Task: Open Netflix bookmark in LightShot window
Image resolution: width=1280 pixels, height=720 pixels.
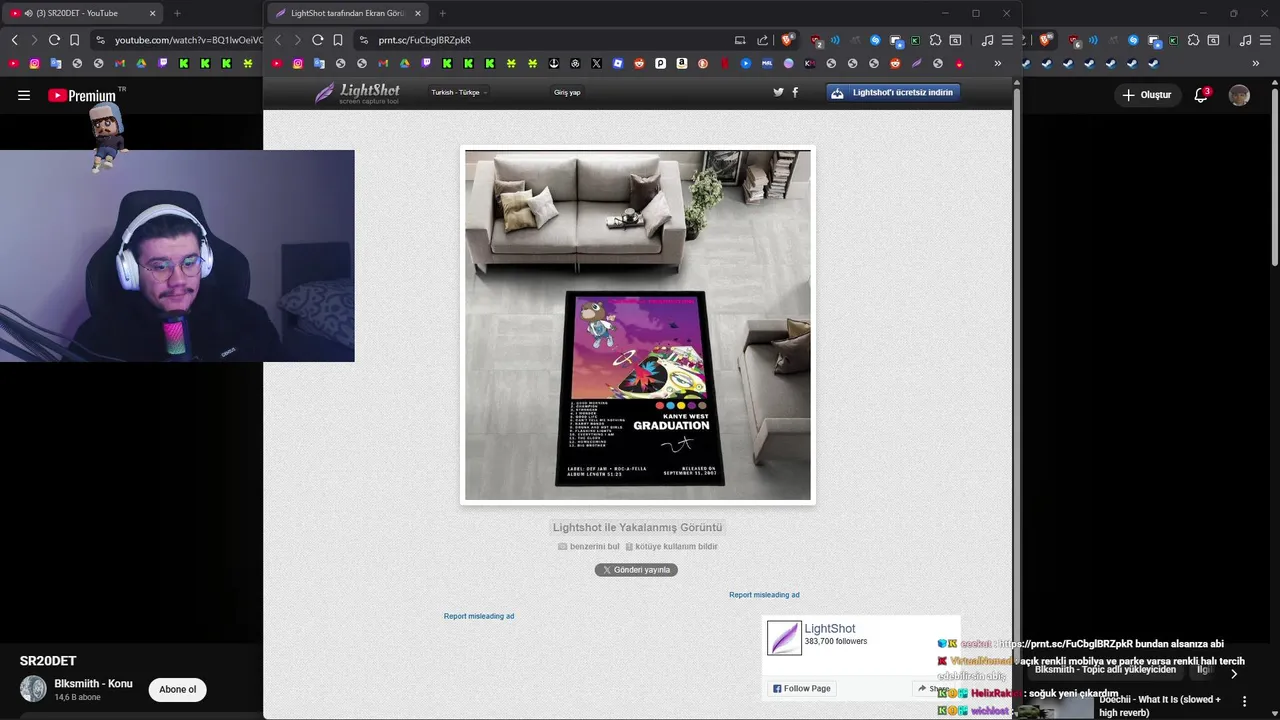Action: point(724,63)
